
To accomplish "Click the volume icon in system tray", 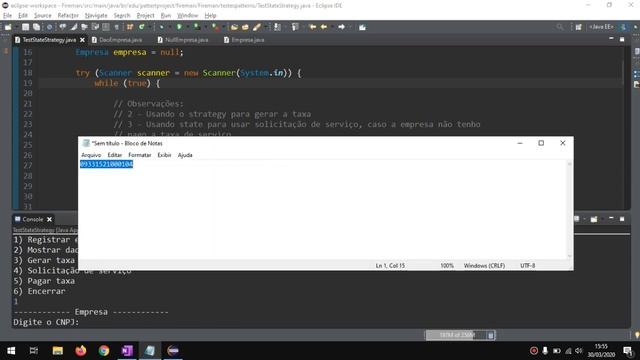I will click(x=578, y=351).
